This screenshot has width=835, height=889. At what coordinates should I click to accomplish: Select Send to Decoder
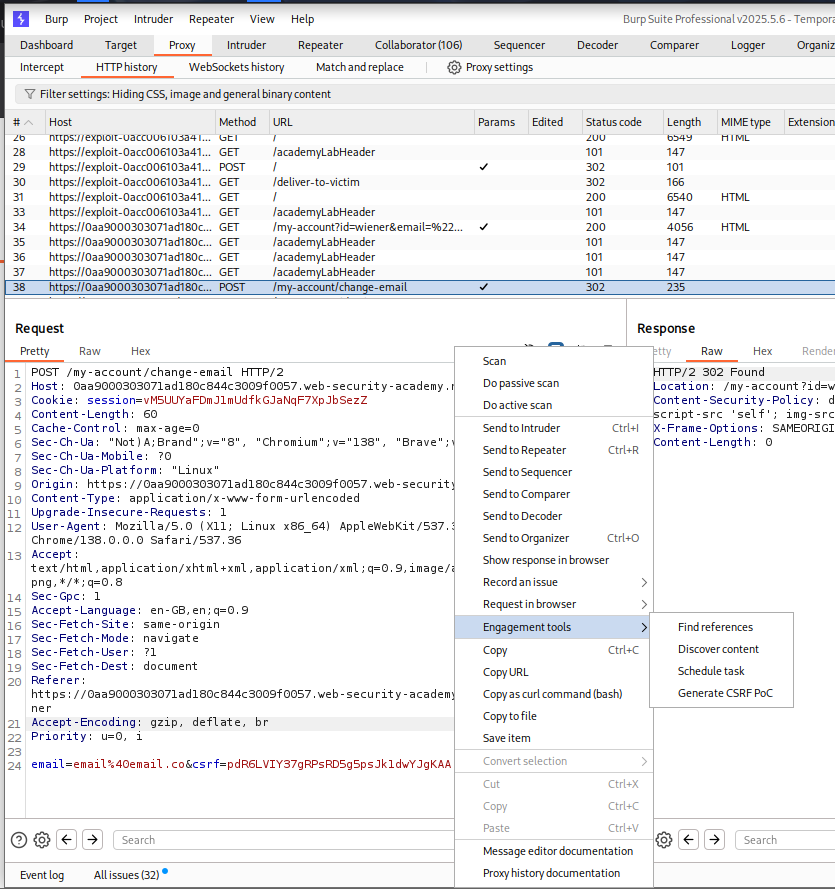tap(554, 517)
